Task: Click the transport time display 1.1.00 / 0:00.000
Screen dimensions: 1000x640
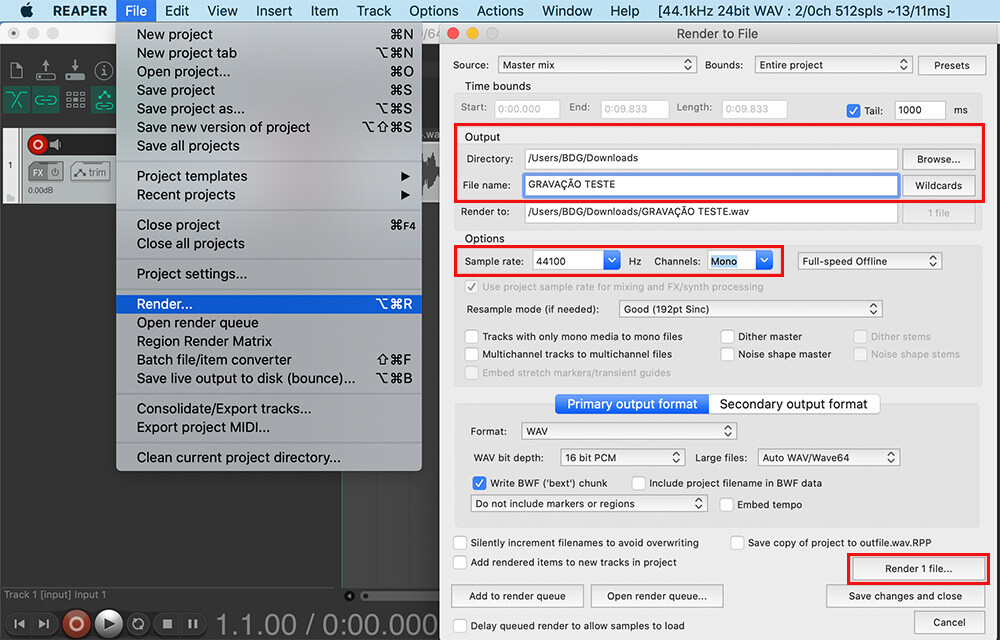Action: (x=327, y=623)
